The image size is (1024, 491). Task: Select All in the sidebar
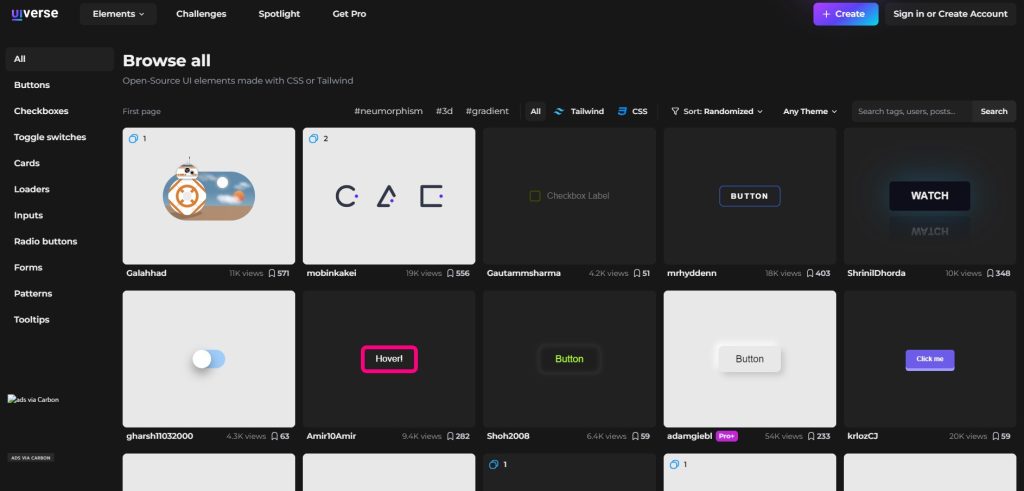pos(59,59)
